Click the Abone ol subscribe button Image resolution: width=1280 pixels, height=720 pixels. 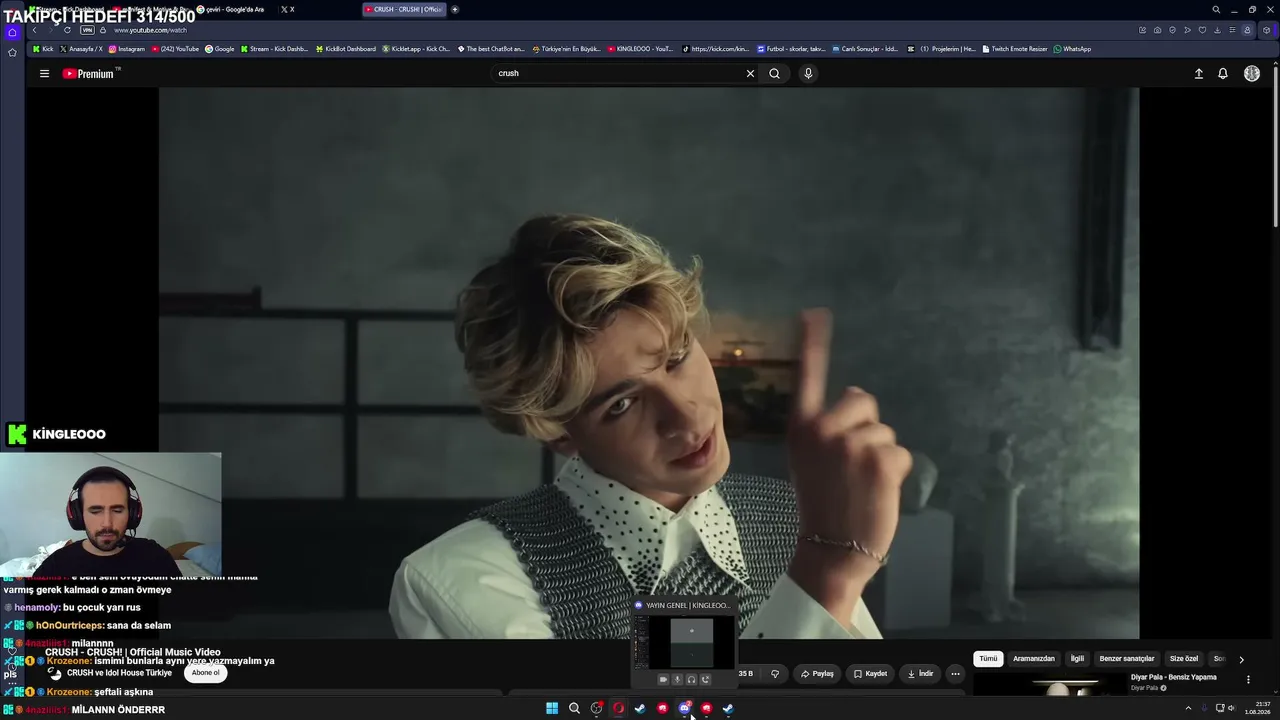point(205,673)
